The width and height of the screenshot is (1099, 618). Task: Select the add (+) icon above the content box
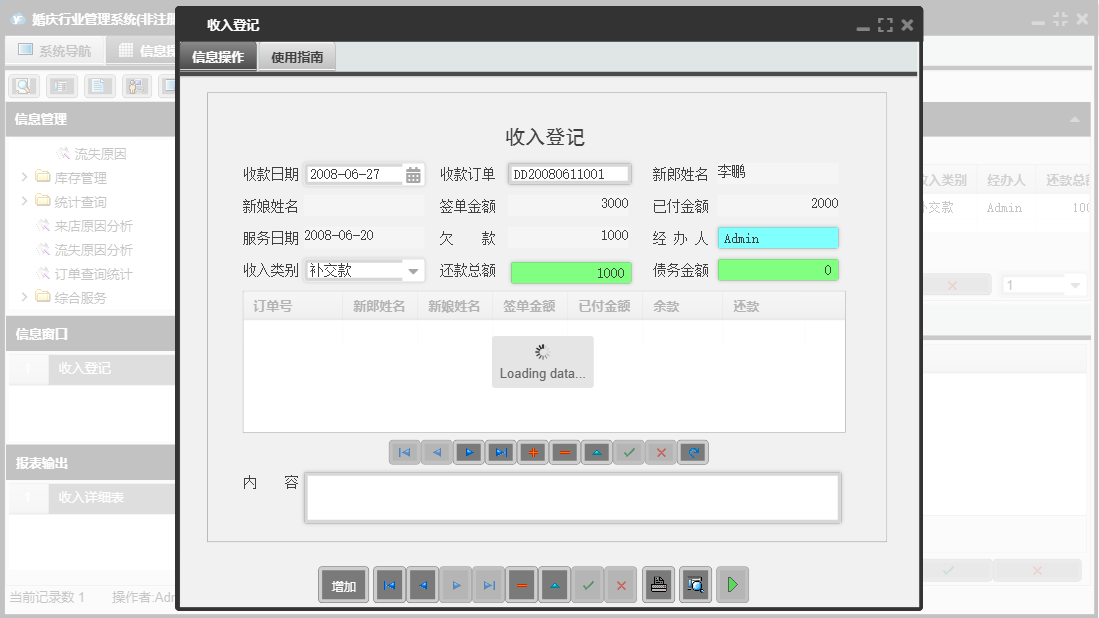pos(532,452)
